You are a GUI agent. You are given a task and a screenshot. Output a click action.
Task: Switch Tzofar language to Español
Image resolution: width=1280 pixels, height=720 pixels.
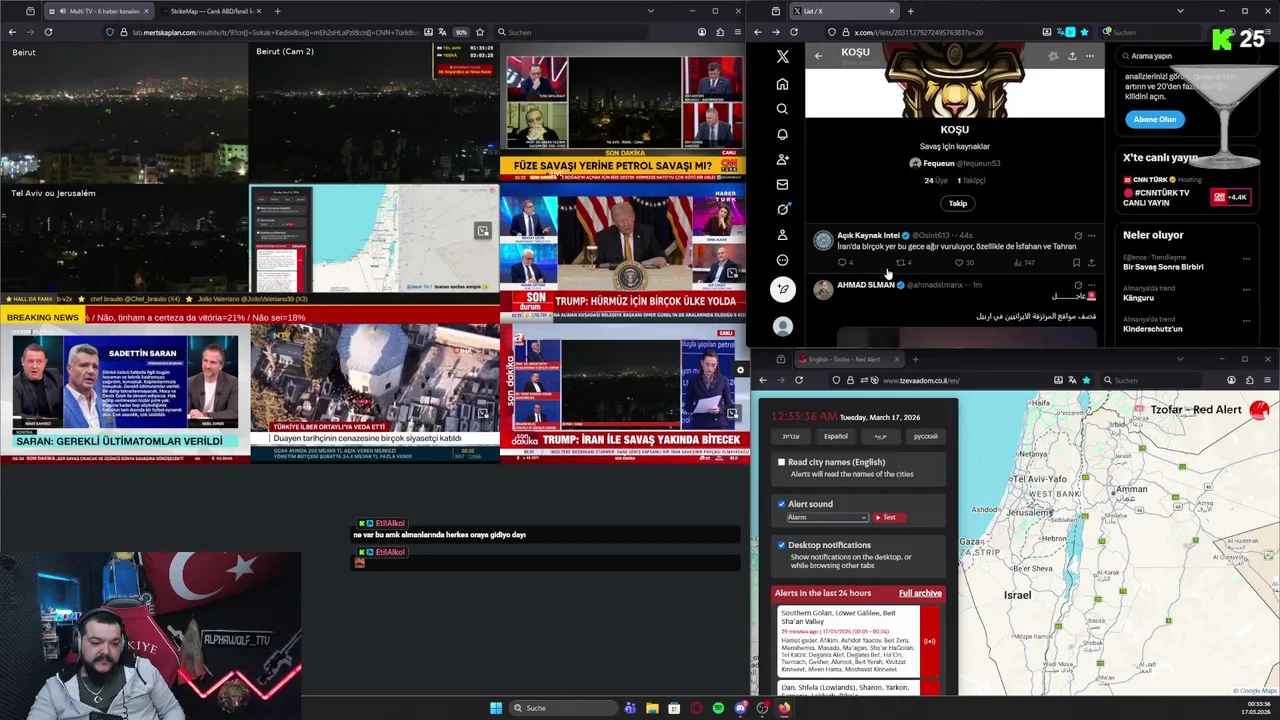click(x=836, y=436)
